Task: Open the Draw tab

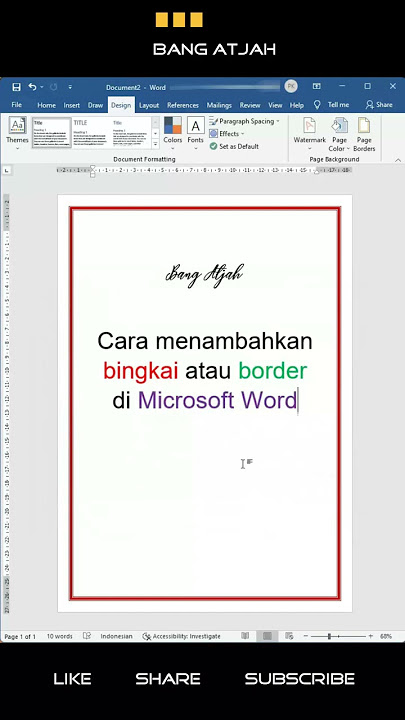Action: click(96, 105)
